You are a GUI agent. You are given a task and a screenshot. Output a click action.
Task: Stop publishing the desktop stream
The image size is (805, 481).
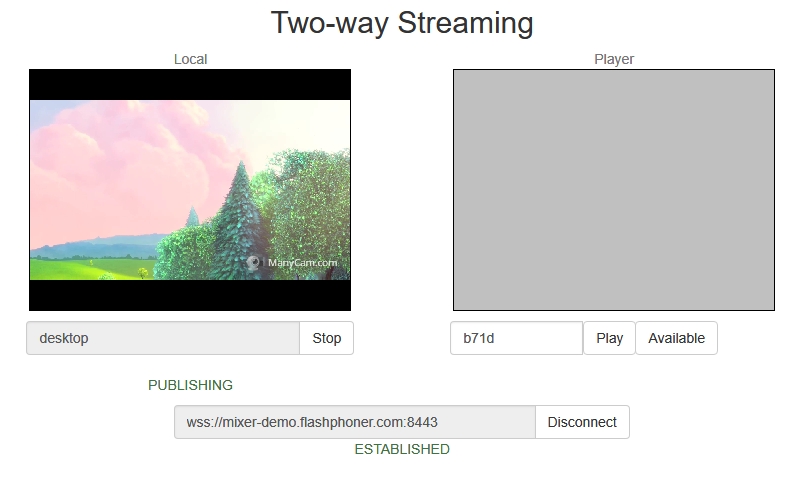tap(327, 338)
